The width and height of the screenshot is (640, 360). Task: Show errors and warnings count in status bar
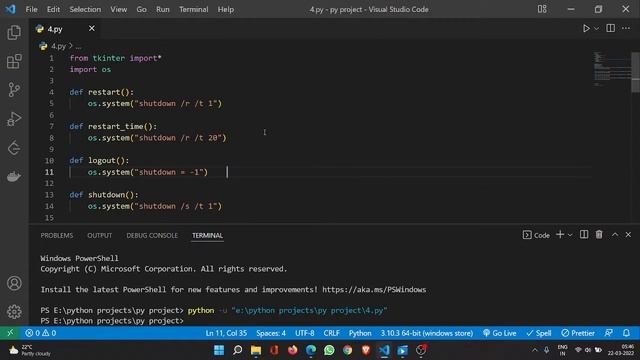(41, 333)
